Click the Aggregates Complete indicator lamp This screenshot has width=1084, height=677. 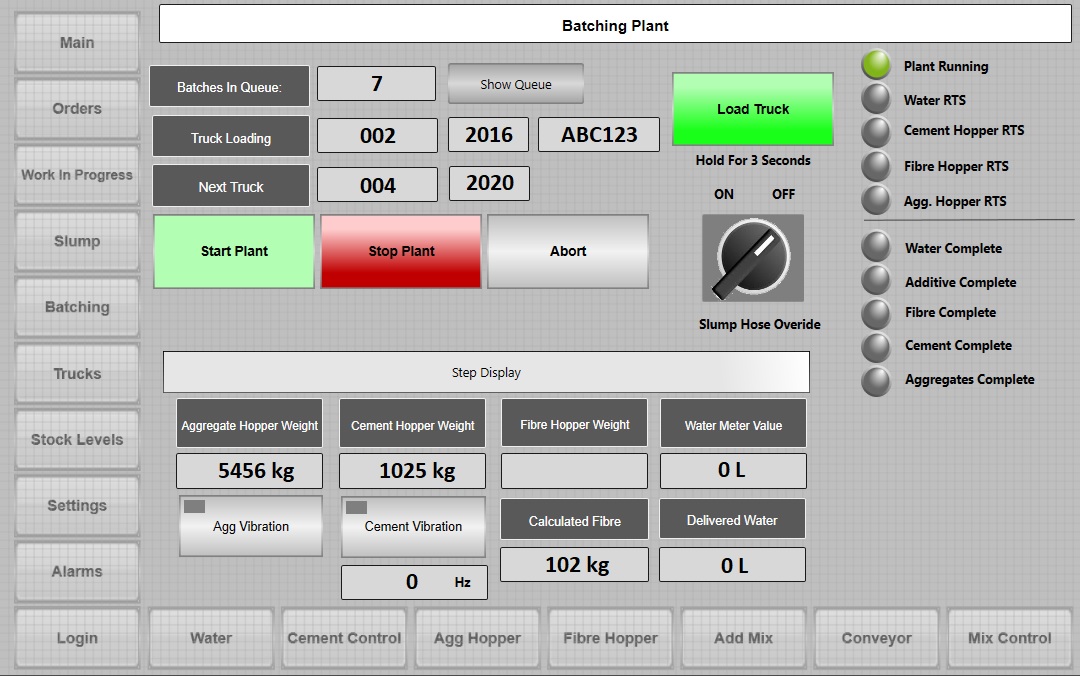(x=876, y=380)
